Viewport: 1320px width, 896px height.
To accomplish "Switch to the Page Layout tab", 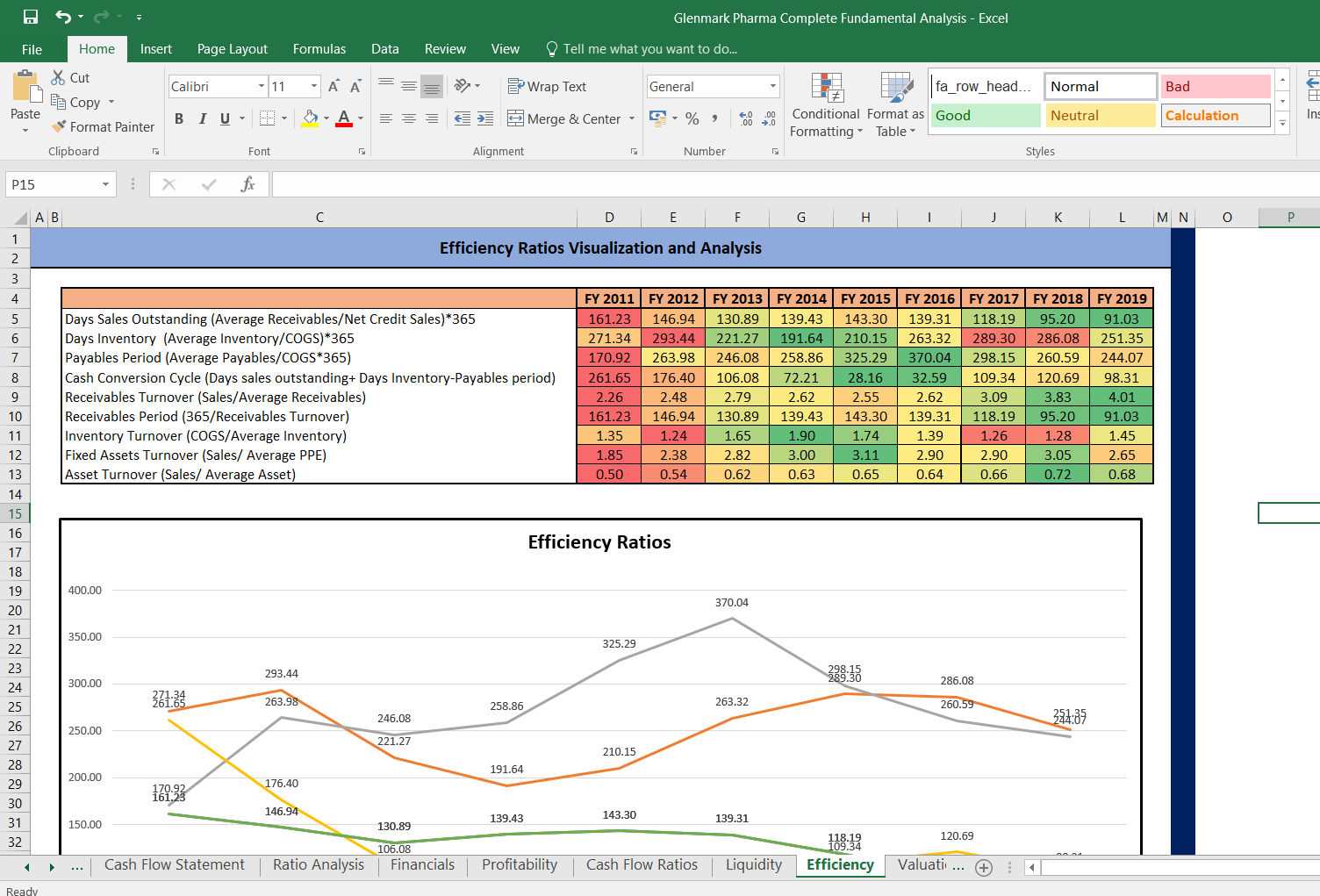I will click(233, 49).
